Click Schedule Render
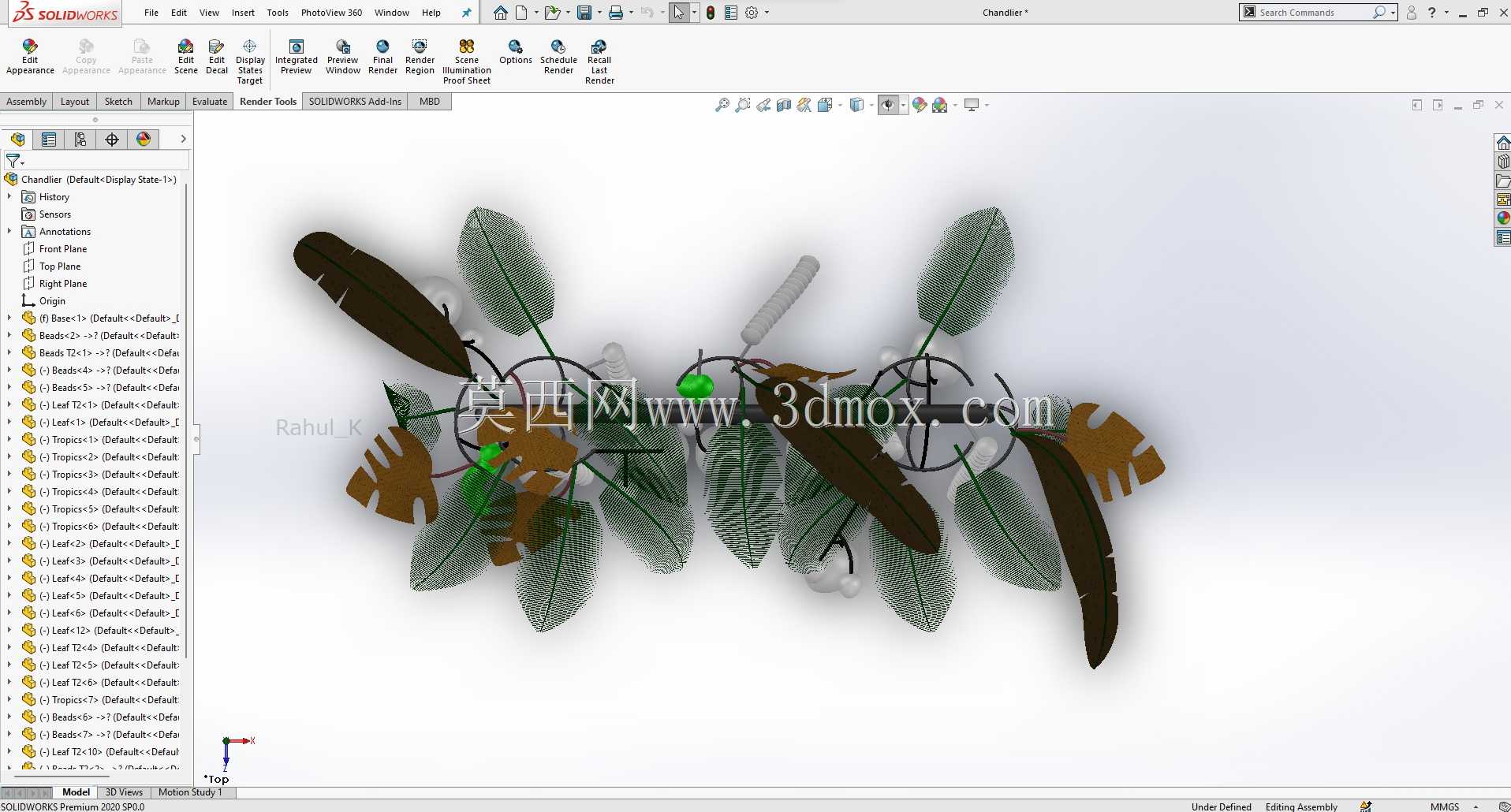This screenshot has width=1511, height=812. click(558, 57)
